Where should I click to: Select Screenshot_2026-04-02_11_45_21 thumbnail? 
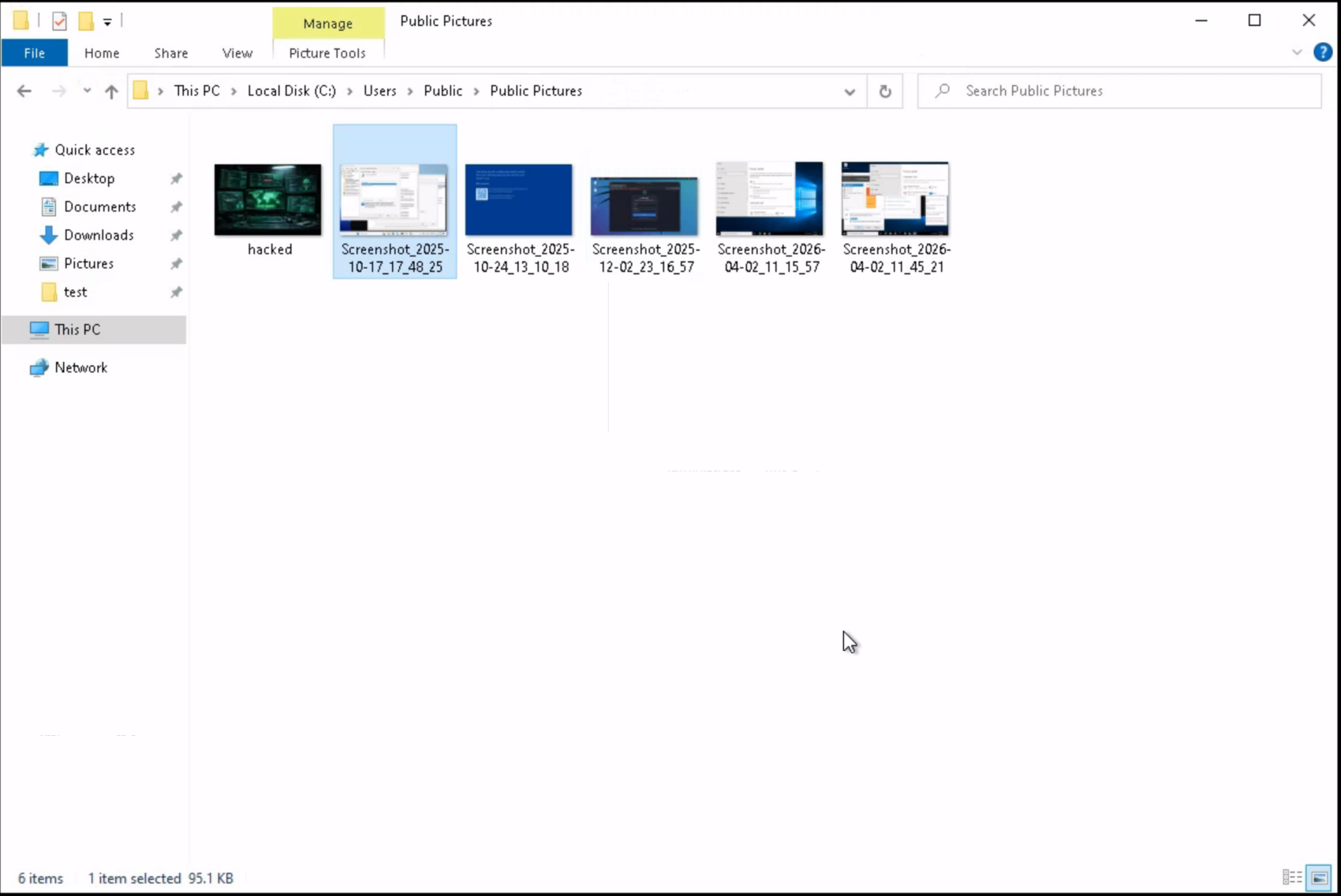pyautogui.click(x=895, y=199)
